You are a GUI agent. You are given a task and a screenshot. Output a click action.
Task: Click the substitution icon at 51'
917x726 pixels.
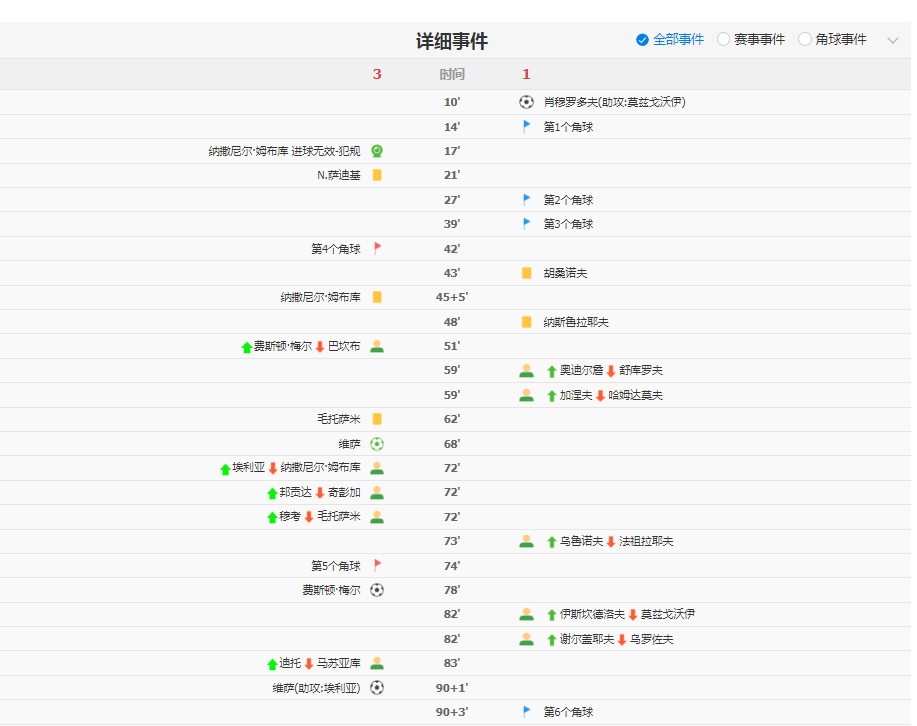coord(377,346)
